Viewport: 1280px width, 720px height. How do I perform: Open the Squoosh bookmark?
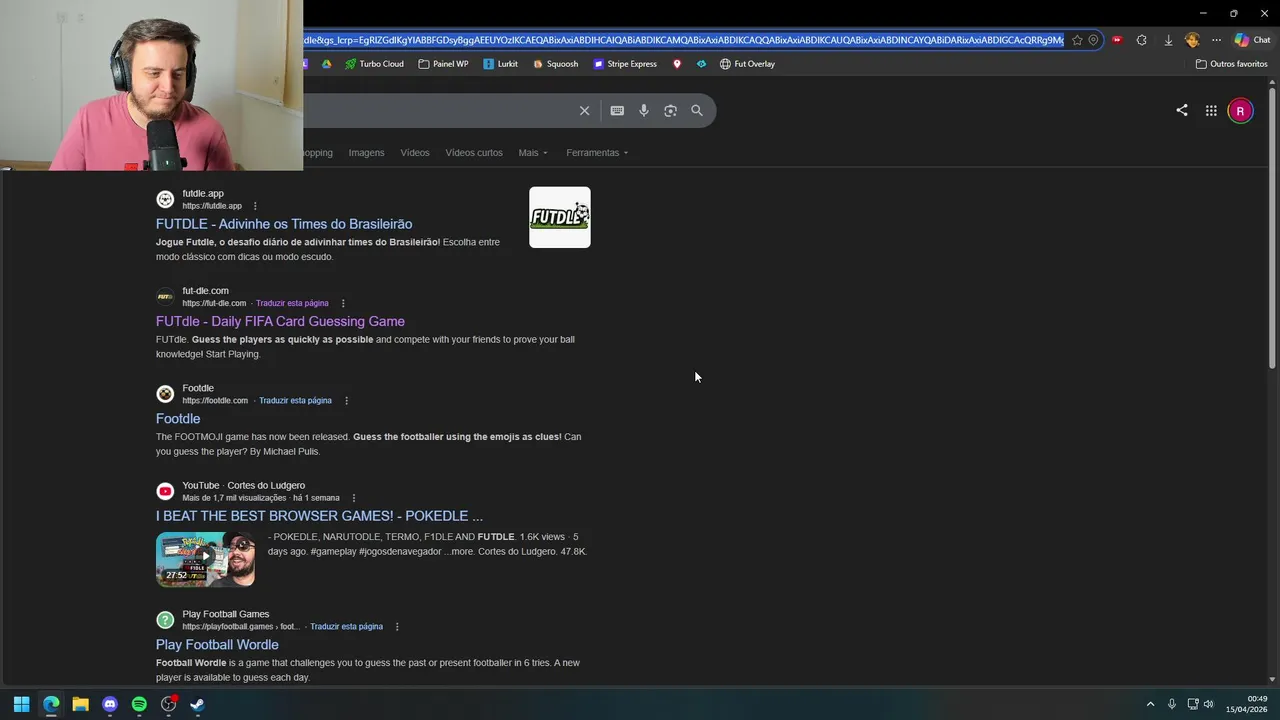click(x=555, y=64)
